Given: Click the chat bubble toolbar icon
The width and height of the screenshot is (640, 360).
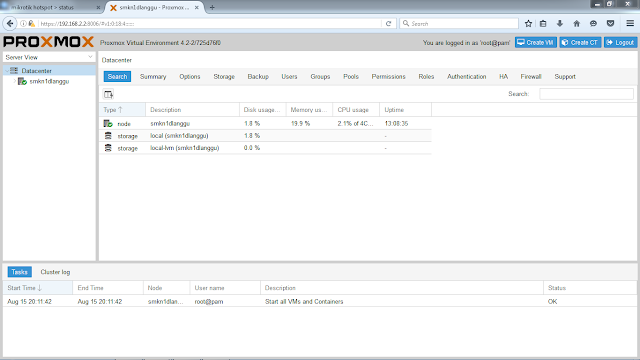Looking at the screenshot, I should (593, 24).
